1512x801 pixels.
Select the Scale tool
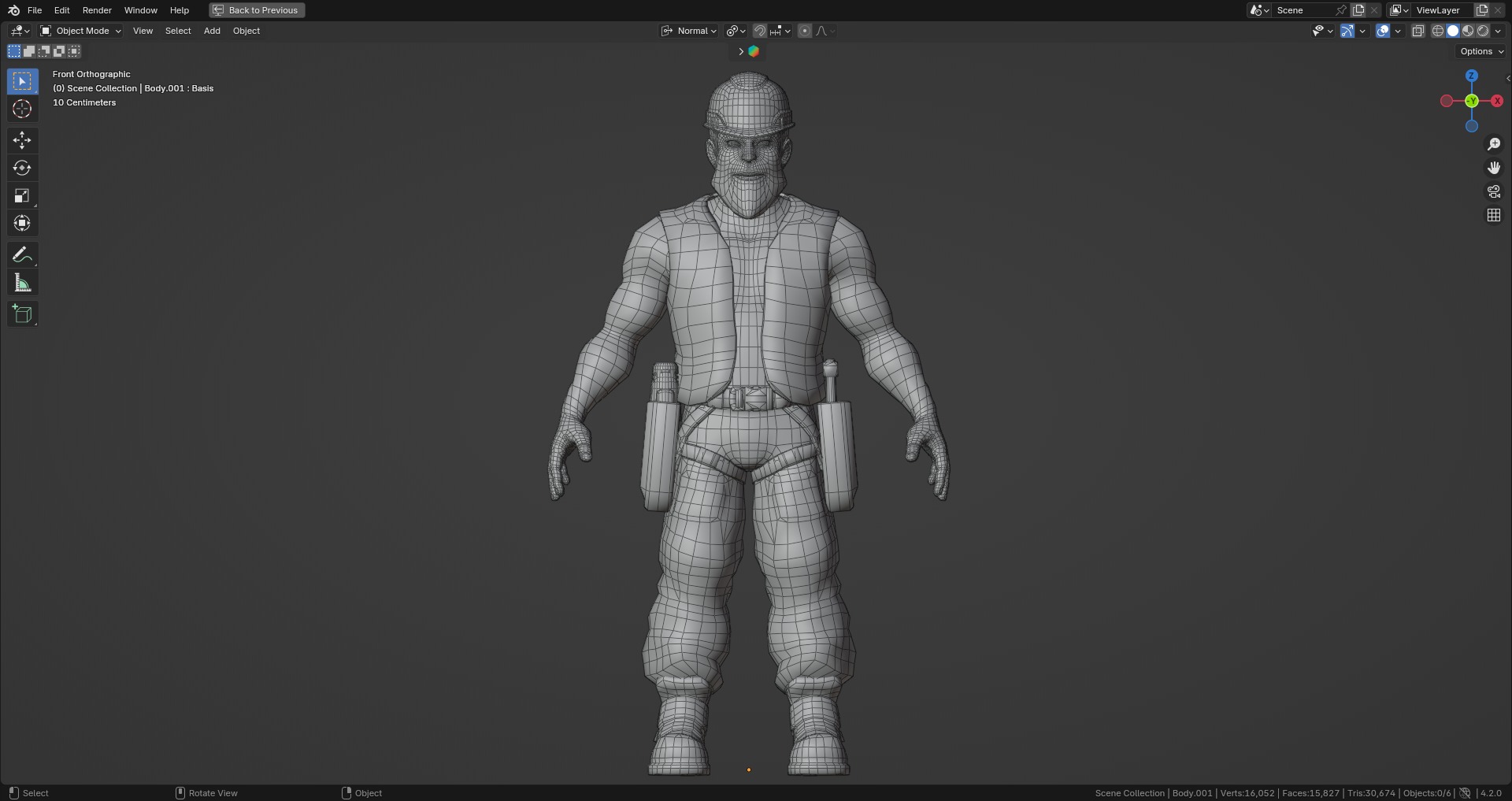coord(22,195)
